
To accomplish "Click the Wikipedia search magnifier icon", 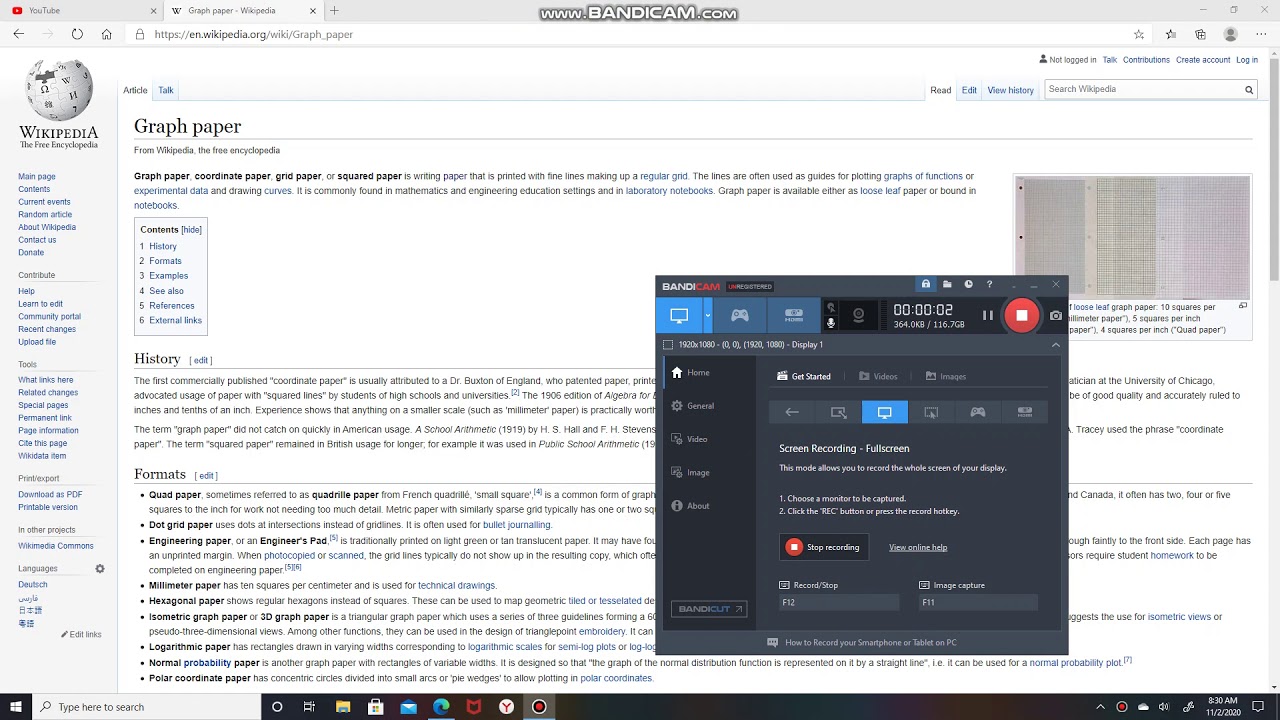I will (x=1248, y=90).
